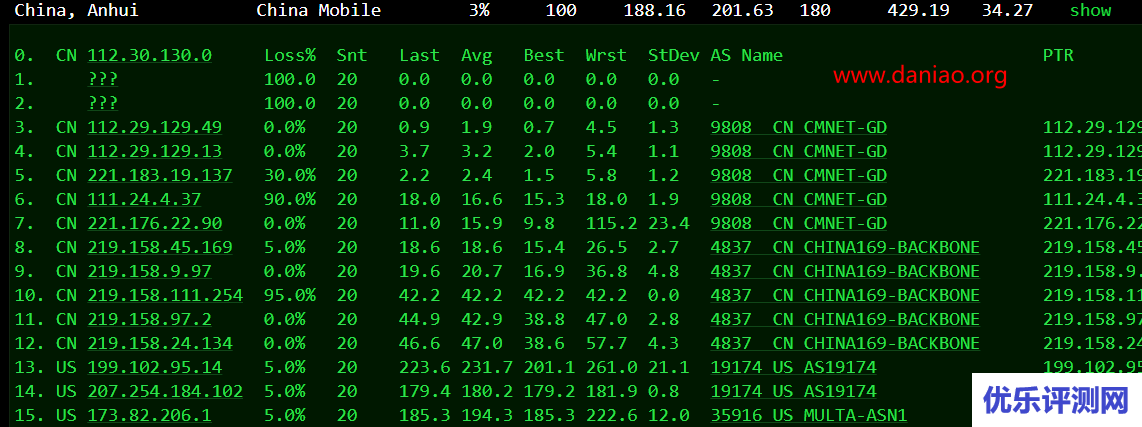Open CHINA169-BACKBONE AS link on hop 8 row
This screenshot has width=1142, height=427.
[x=845, y=247]
